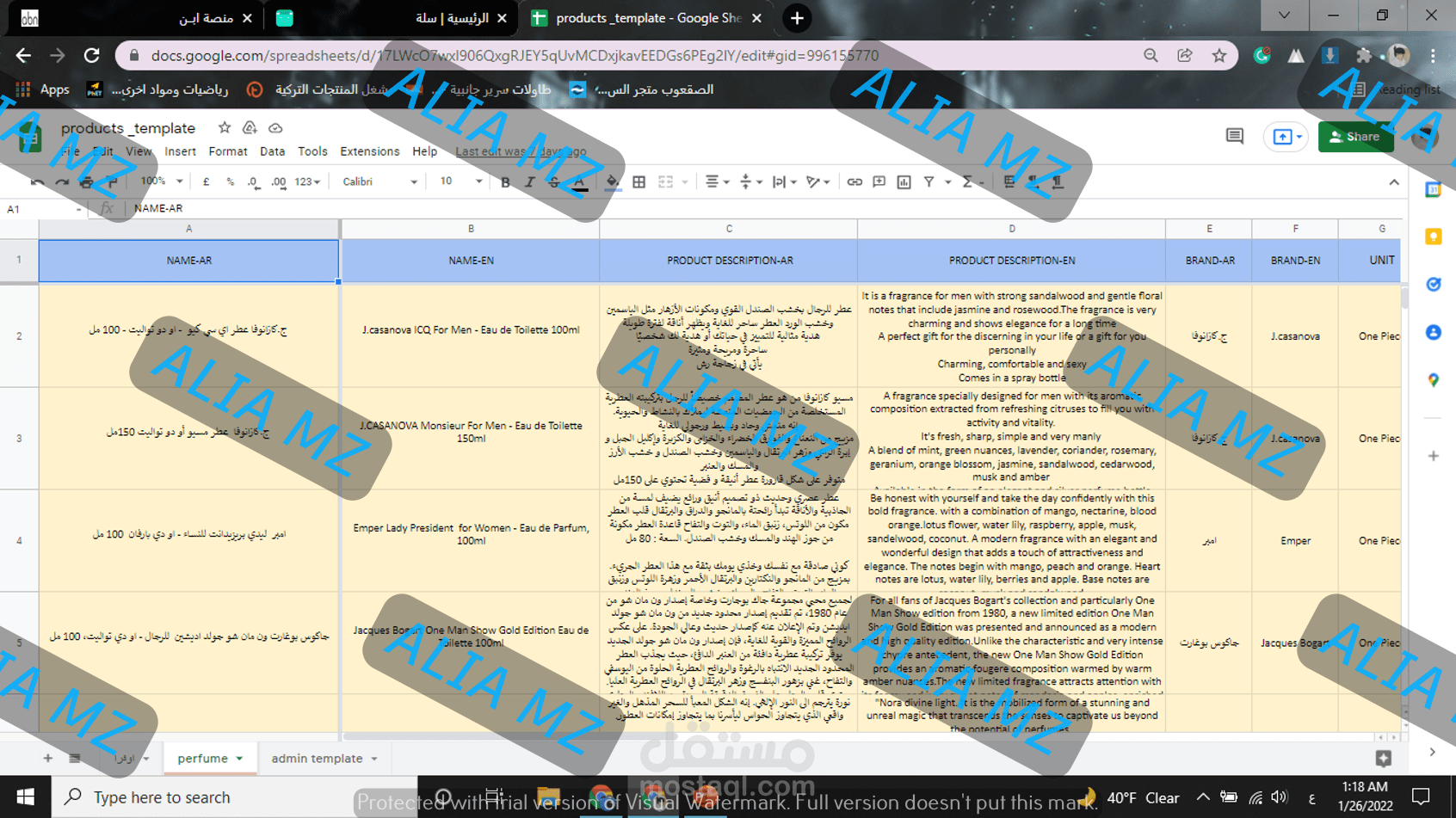Open the Borders tool
This screenshot has height=818, width=1456.
639,182
